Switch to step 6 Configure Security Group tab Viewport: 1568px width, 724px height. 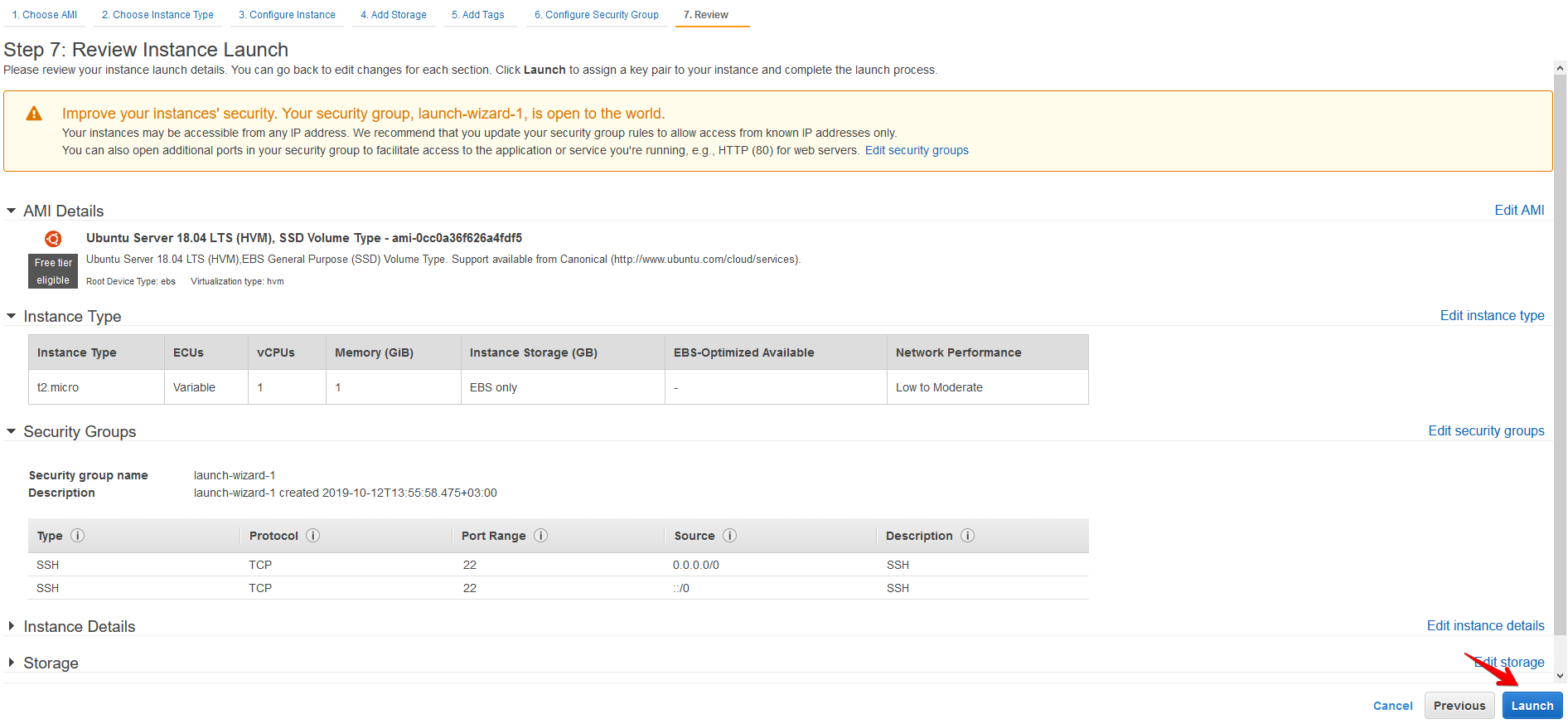(x=597, y=15)
